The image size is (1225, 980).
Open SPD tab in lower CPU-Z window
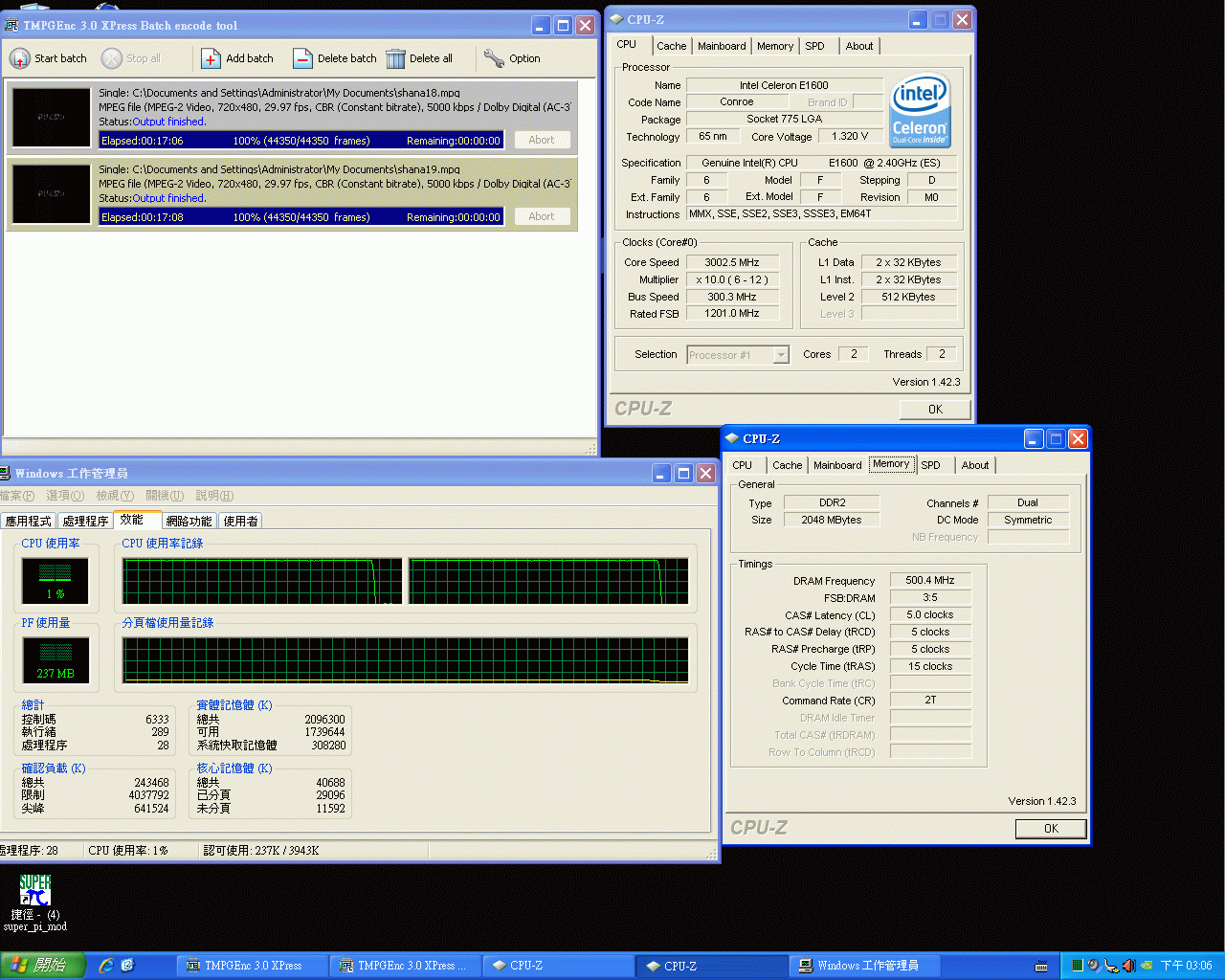931,465
